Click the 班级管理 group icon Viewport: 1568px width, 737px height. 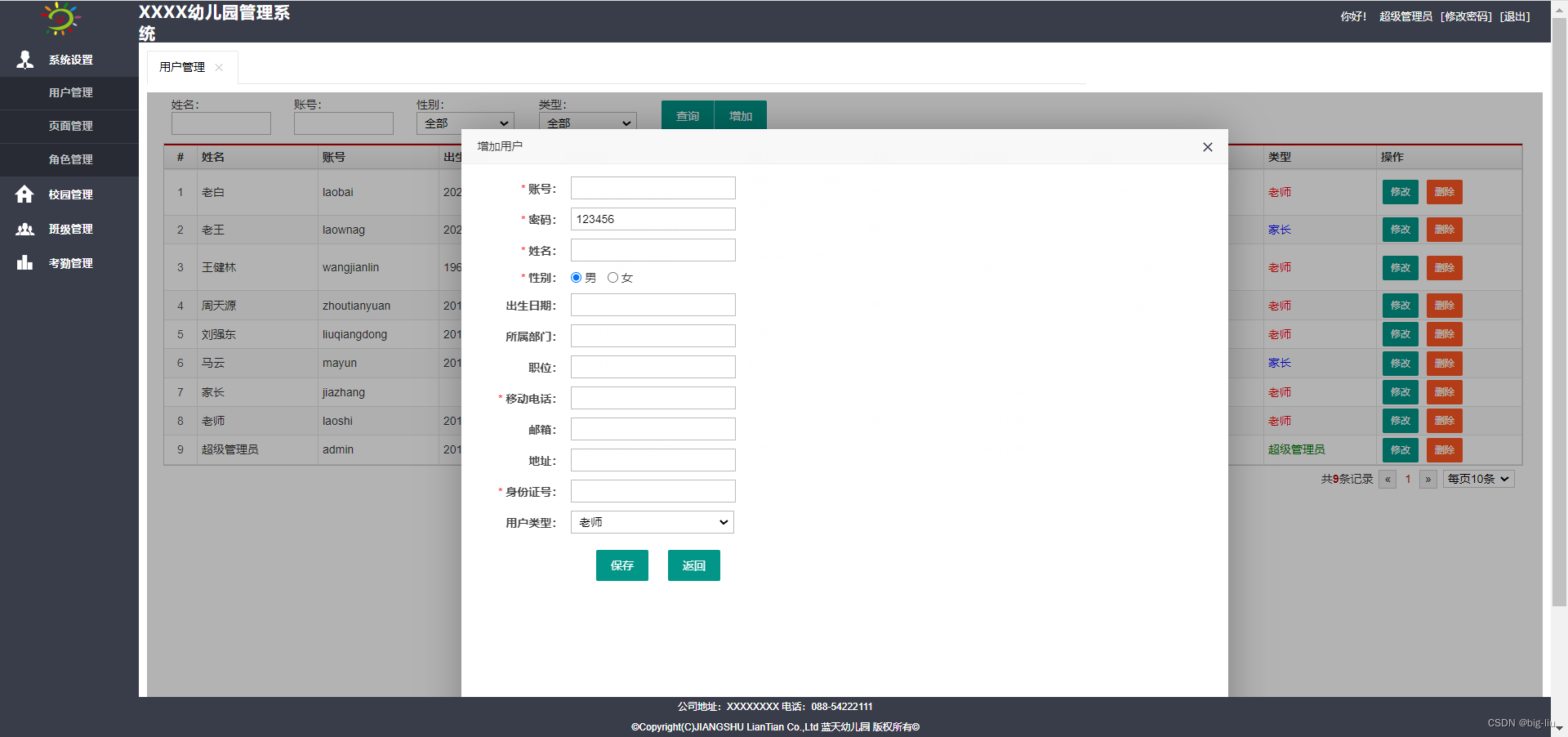24,229
